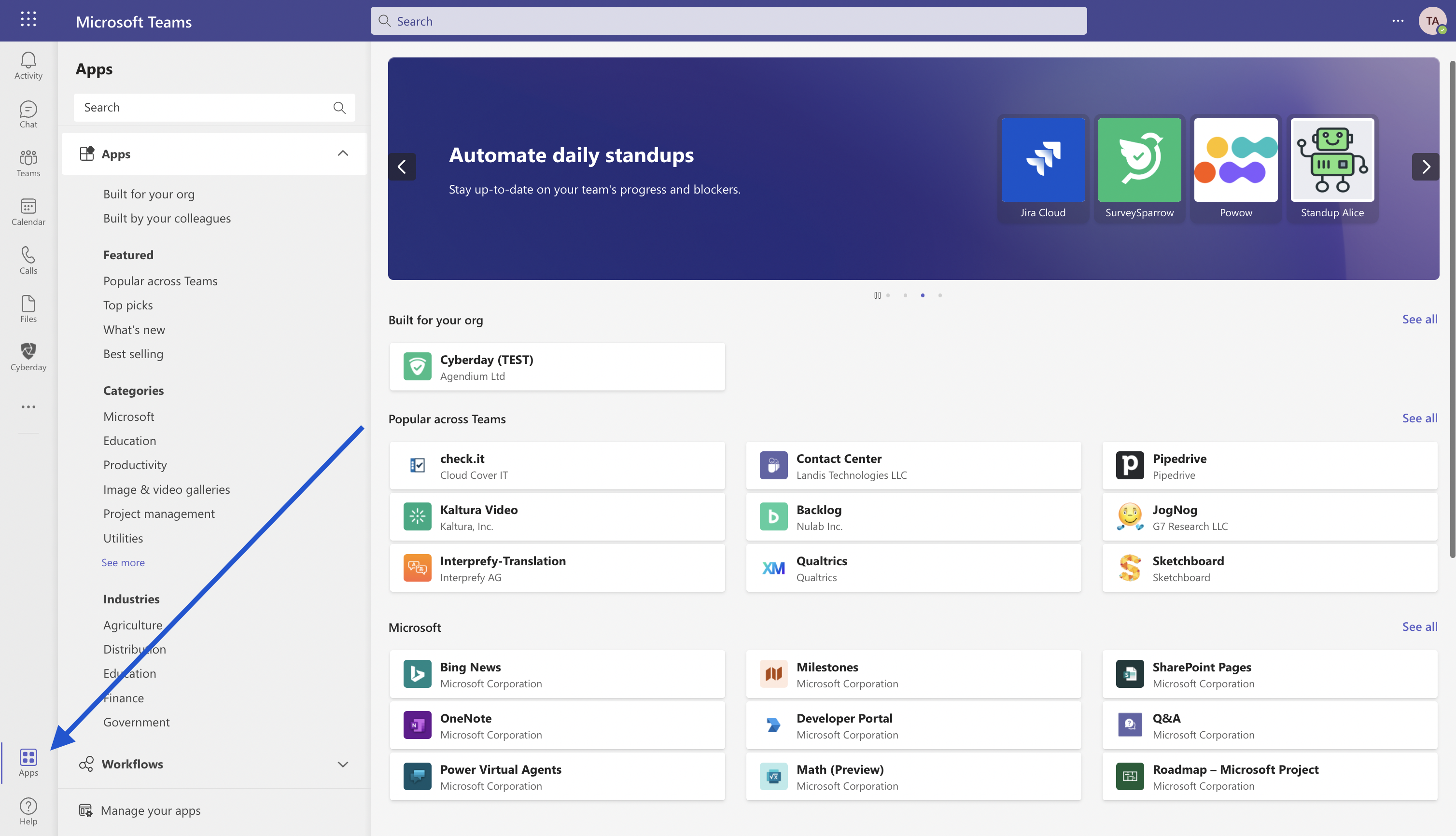Open Best selling list
Image resolution: width=1456 pixels, height=836 pixels.
(x=133, y=354)
